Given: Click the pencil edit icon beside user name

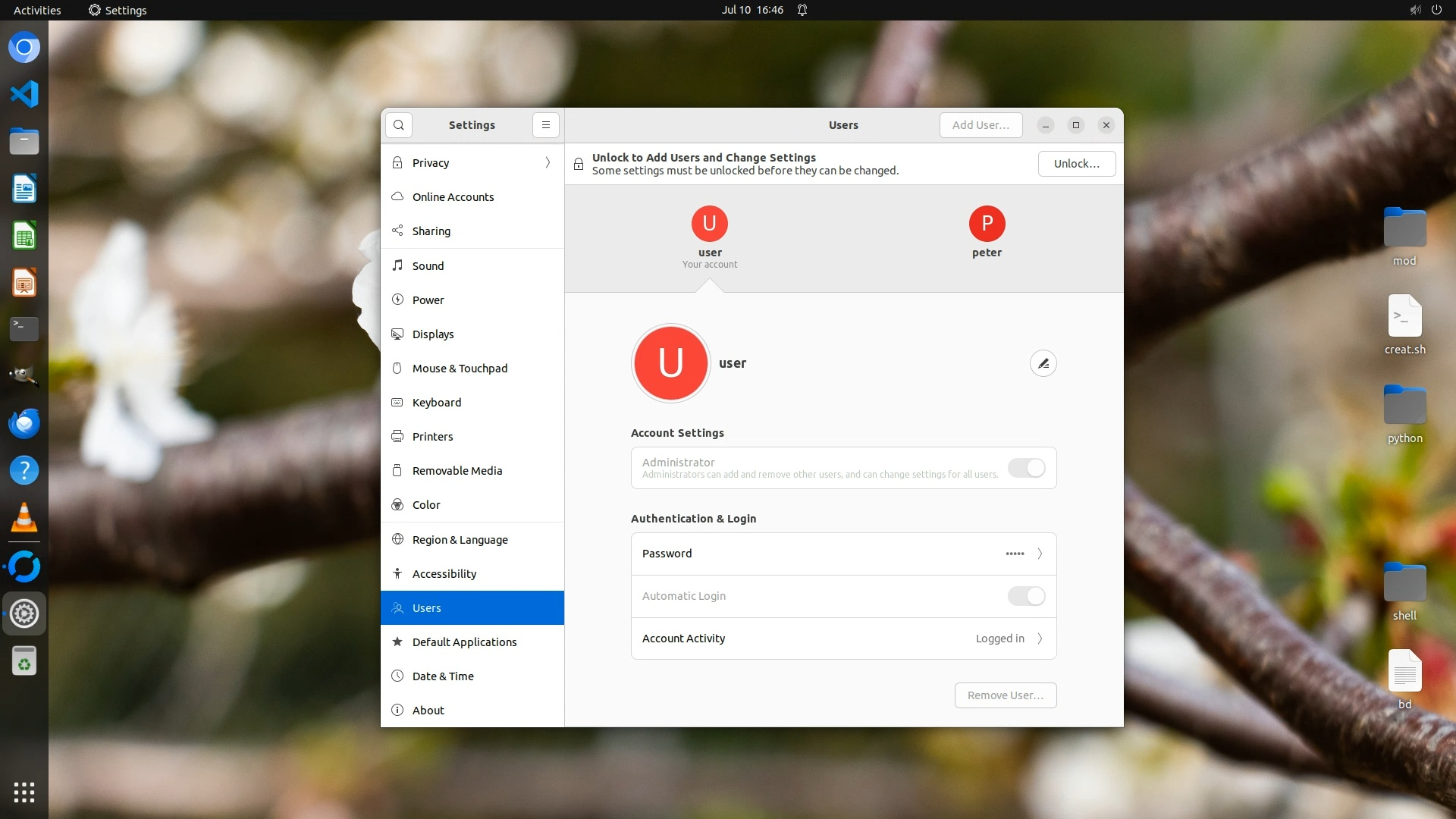Looking at the screenshot, I should (x=1043, y=363).
